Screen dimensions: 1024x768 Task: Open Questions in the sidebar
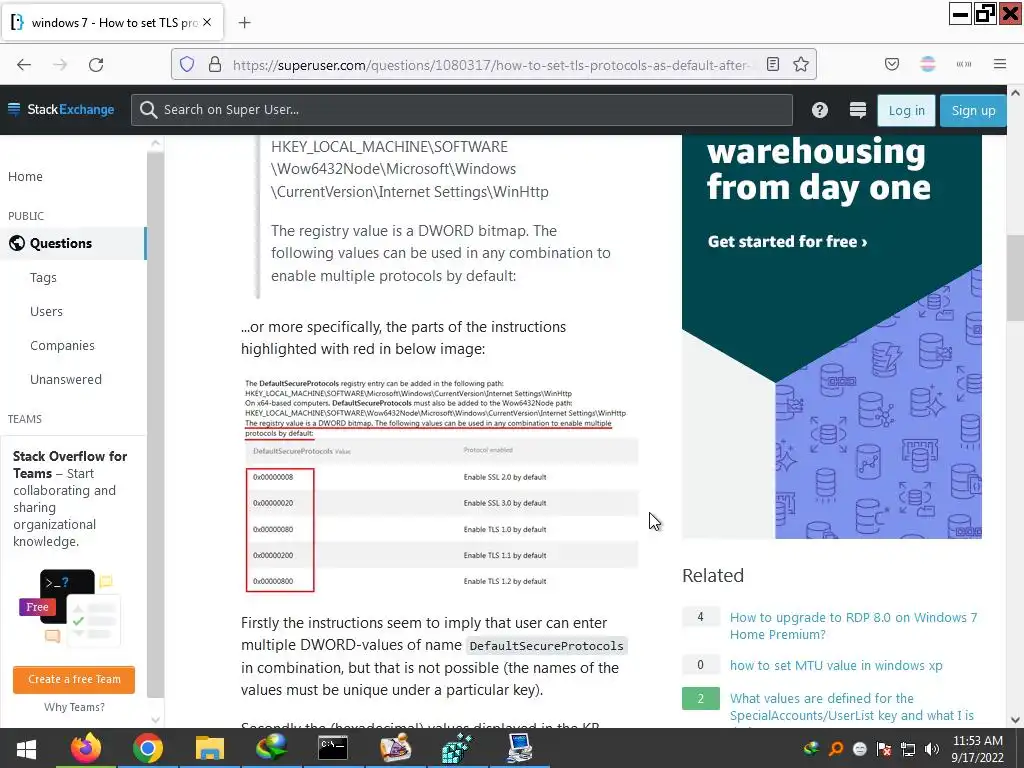click(x=73, y=244)
